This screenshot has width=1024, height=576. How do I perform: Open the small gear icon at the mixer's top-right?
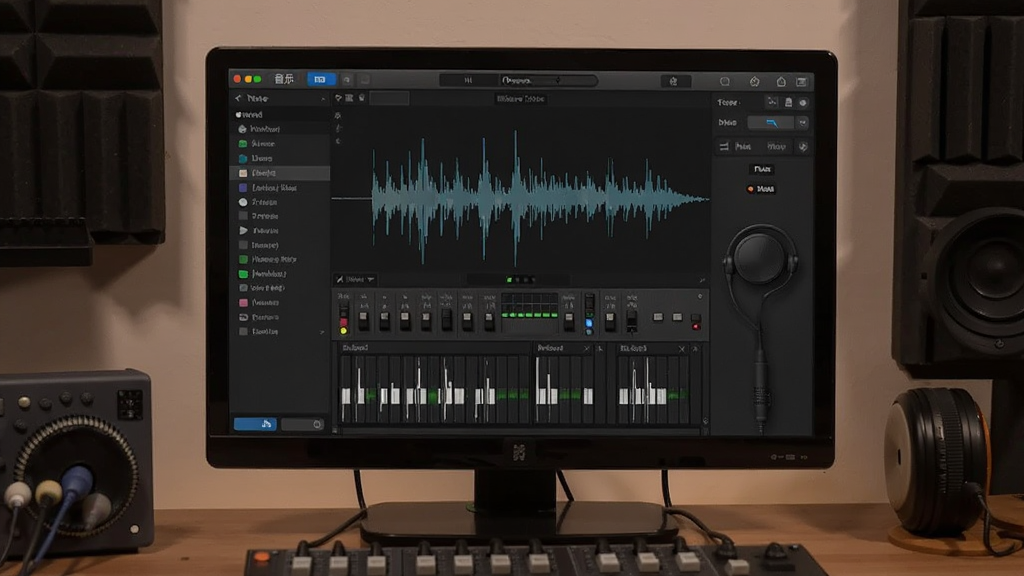700,296
